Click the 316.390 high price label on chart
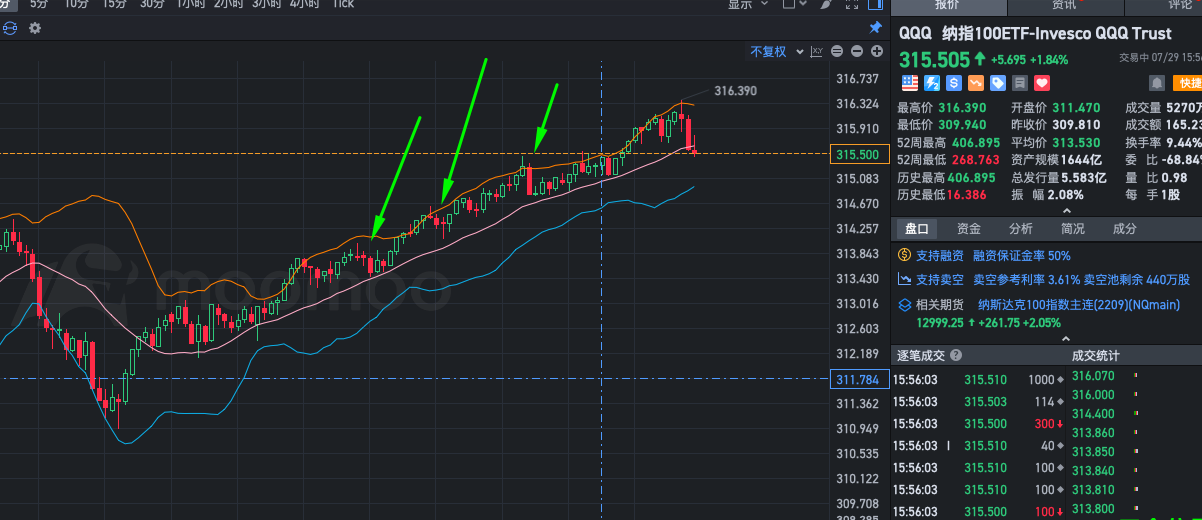 tap(736, 91)
